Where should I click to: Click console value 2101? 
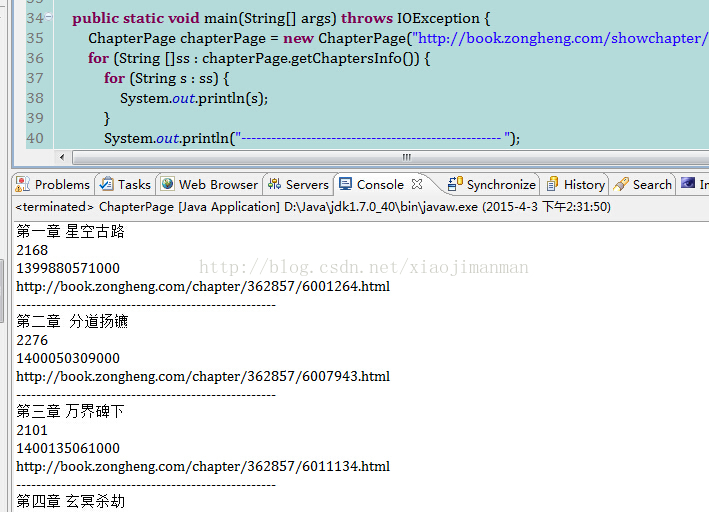point(32,430)
